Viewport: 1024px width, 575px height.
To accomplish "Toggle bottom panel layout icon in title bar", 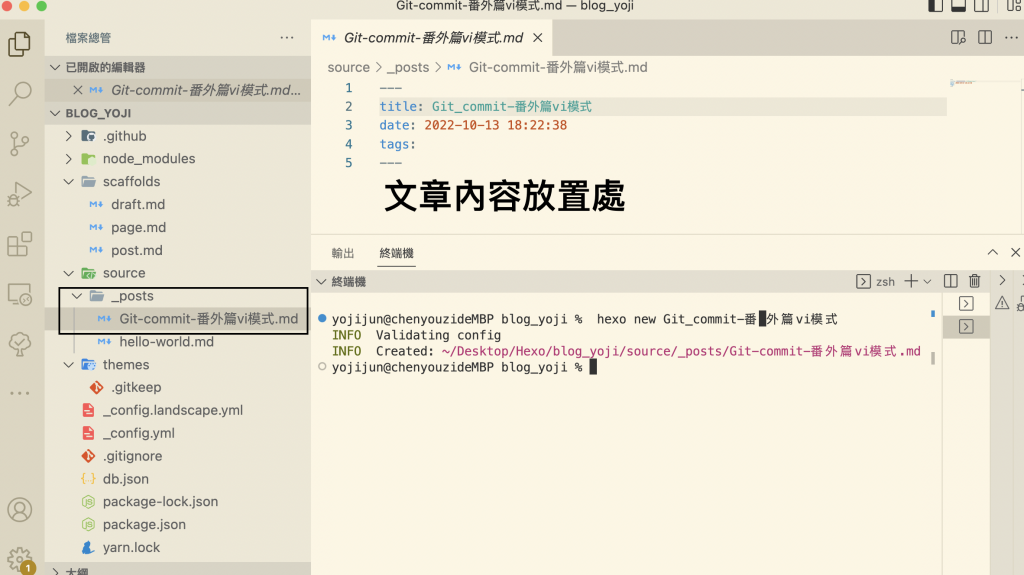I will [x=958, y=6].
